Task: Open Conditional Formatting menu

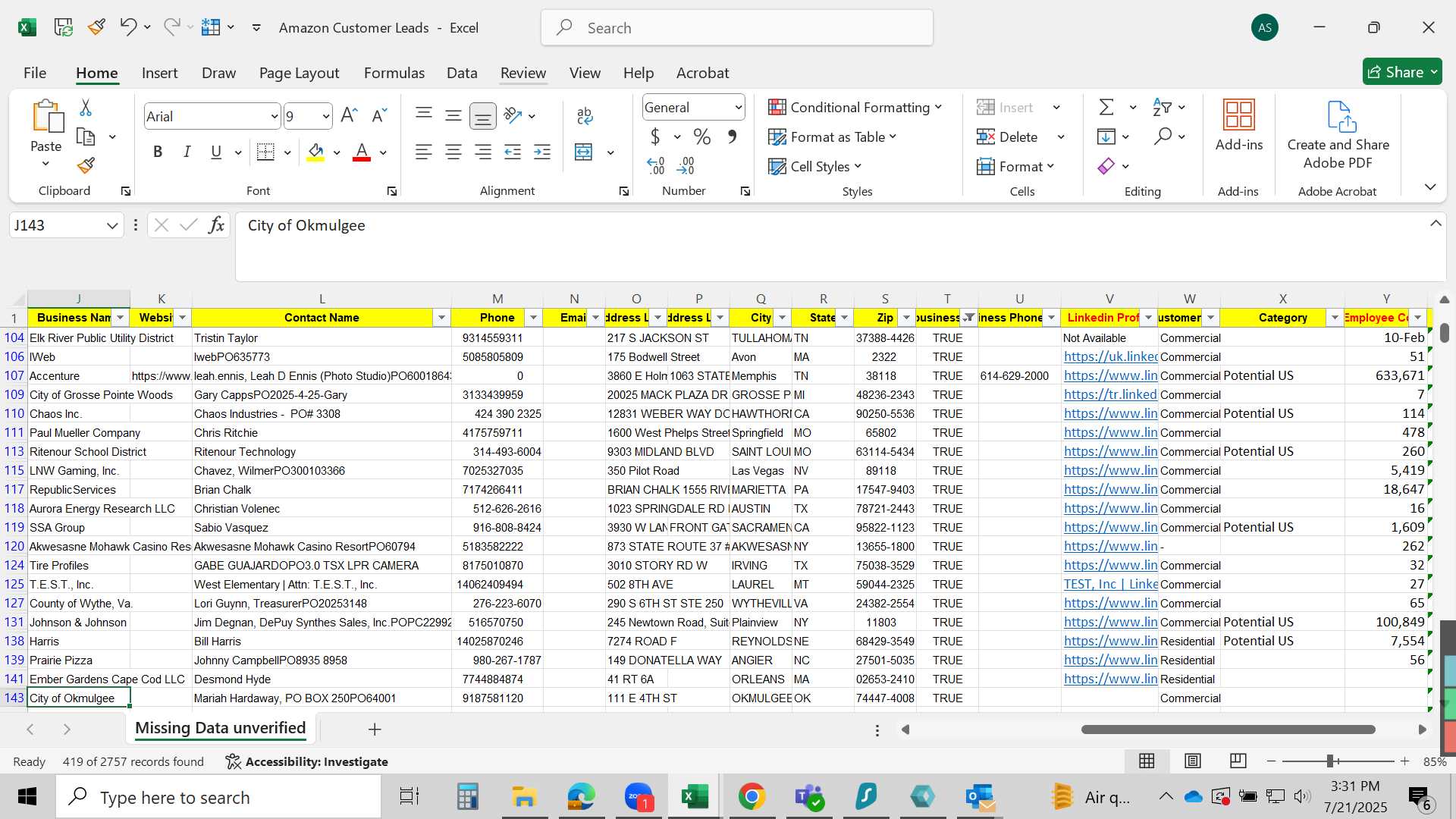Action: coord(855,107)
